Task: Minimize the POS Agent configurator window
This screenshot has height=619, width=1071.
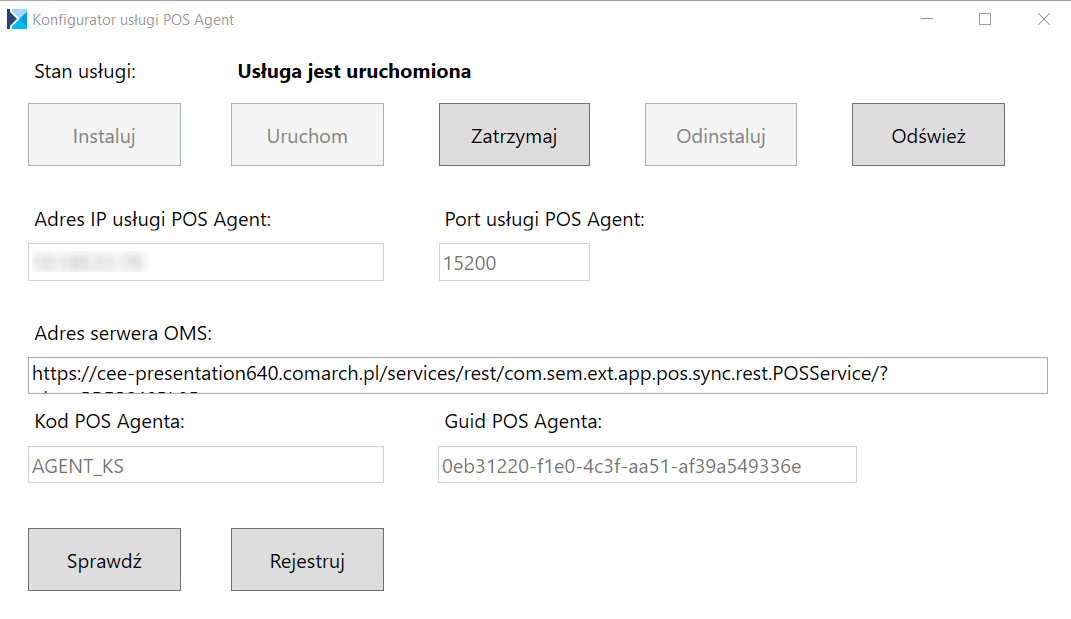Action: click(926, 19)
